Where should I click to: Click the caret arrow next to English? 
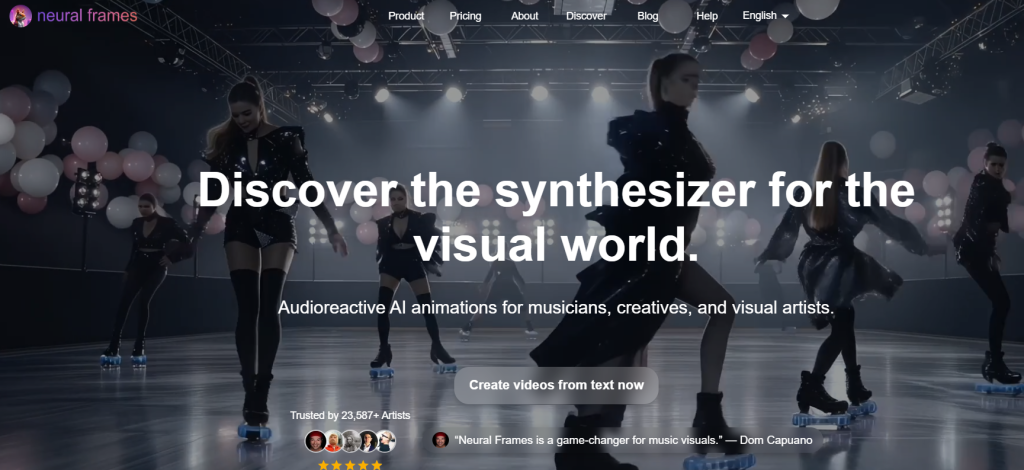point(785,17)
